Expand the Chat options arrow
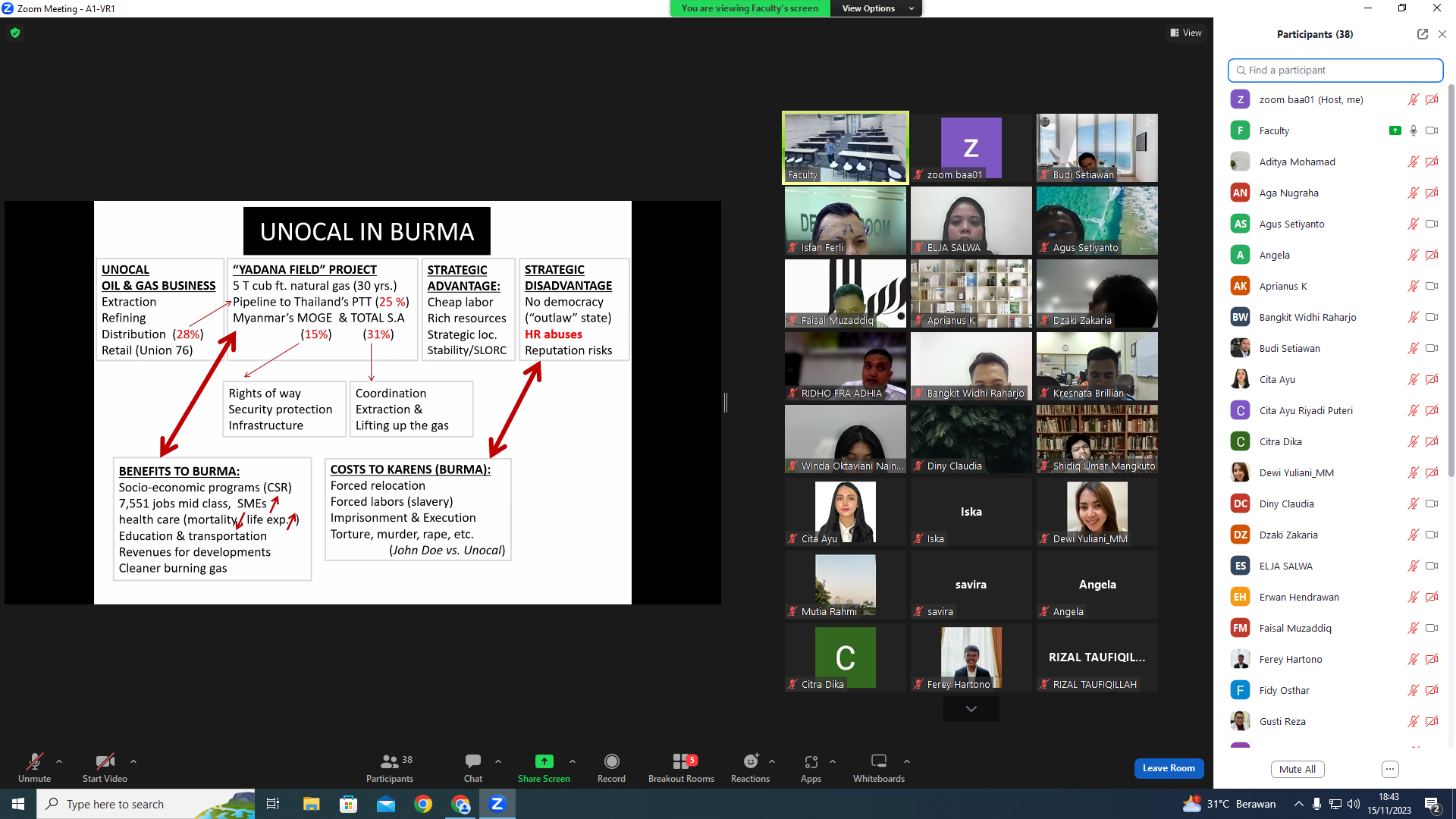This screenshot has width=1456, height=819. 498,761
